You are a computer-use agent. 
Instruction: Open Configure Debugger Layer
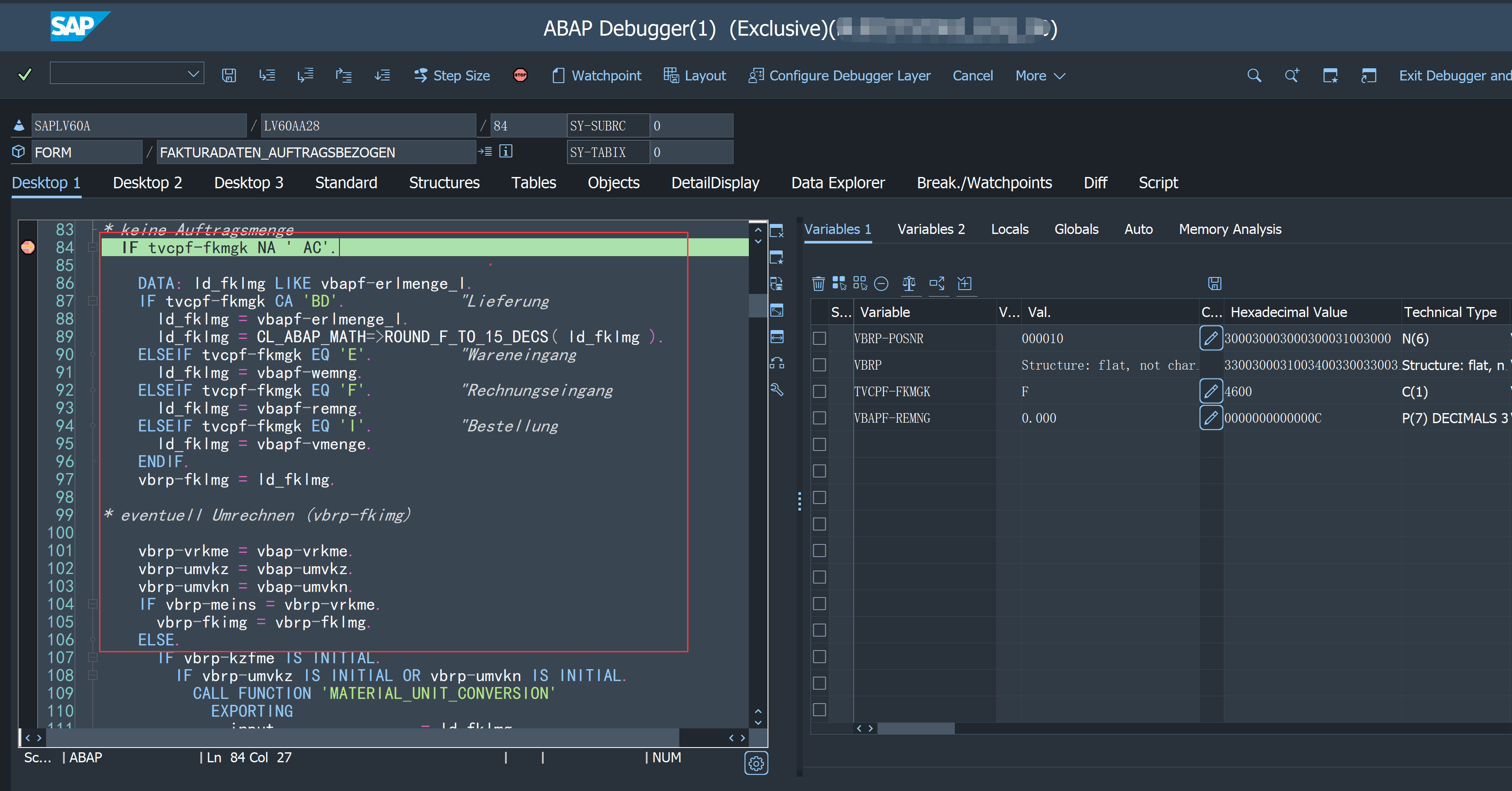click(x=840, y=76)
